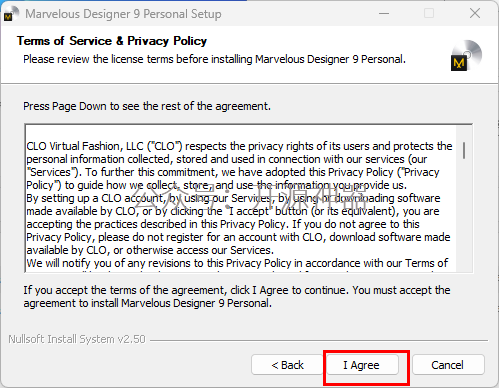The image size is (499, 388).
Task: Click the Please review the license terms subtitle
Action: coord(214,59)
